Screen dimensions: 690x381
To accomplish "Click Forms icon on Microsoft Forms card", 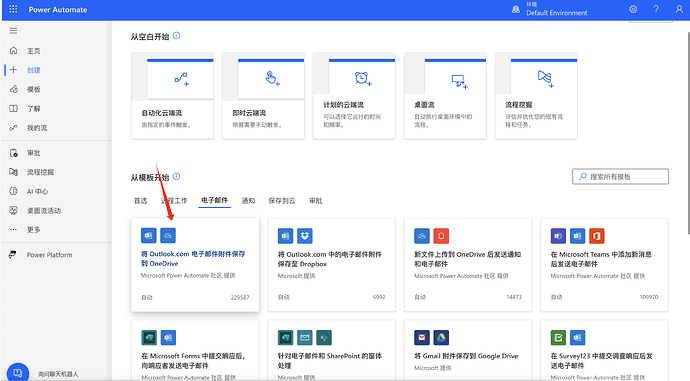I will 149,337.
